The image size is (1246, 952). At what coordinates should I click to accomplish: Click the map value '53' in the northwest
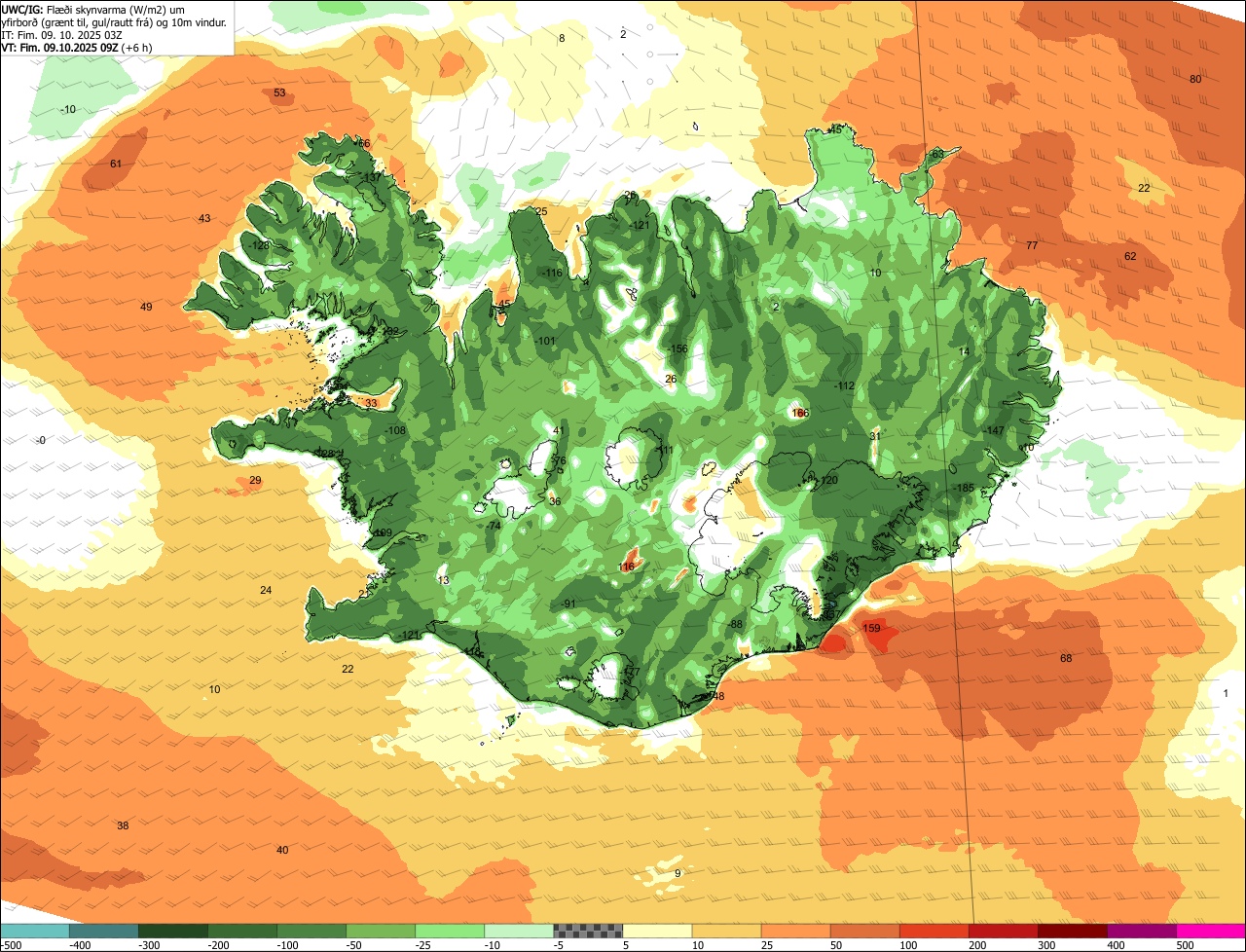pyautogui.click(x=279, y=92)
